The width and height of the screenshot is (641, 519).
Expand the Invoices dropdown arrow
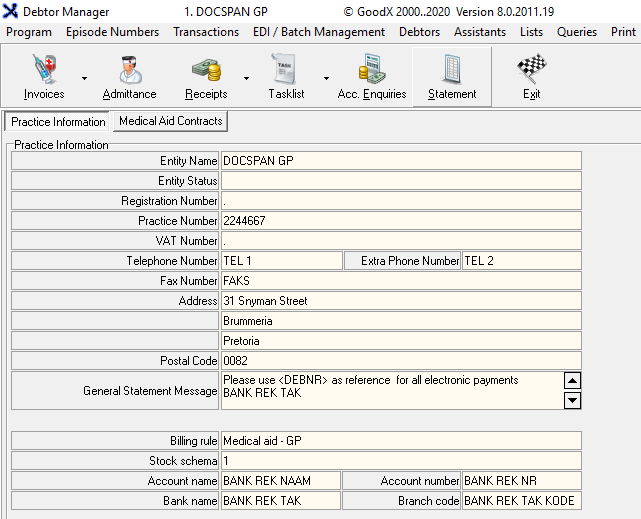(x=84, y=78)
